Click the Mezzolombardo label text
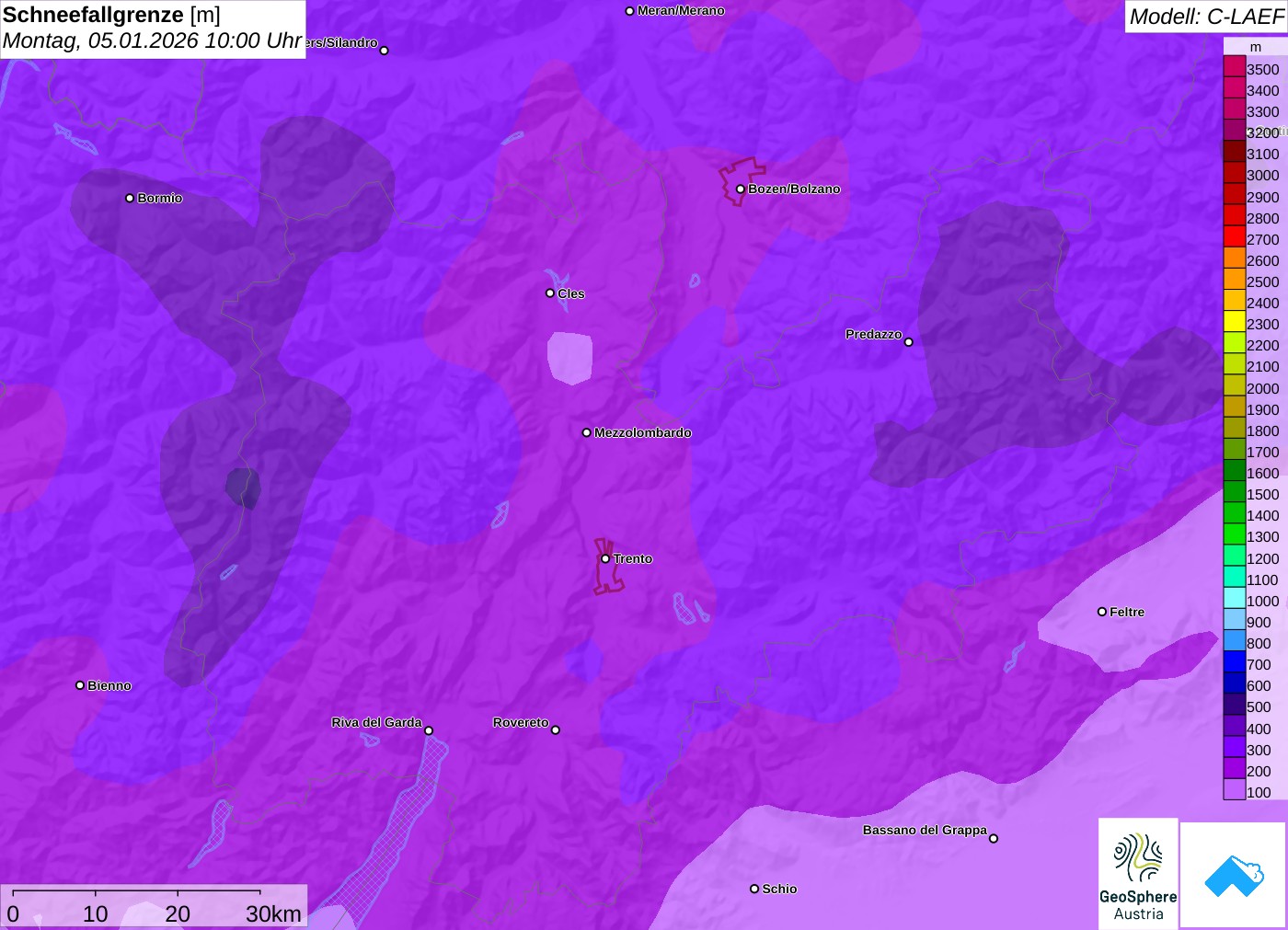 click(x=642, y=432)
